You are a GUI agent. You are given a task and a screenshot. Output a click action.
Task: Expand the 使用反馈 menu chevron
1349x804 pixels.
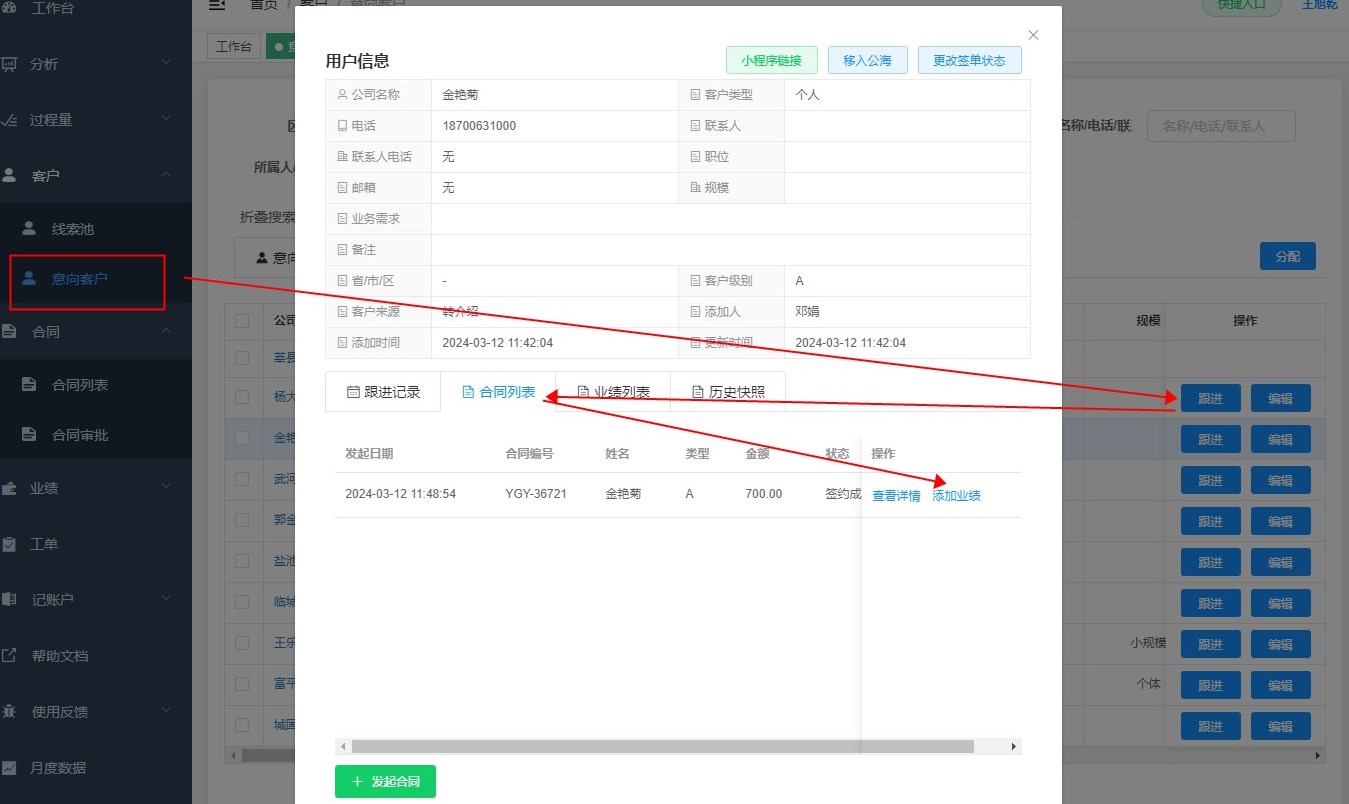click(166, 711)
